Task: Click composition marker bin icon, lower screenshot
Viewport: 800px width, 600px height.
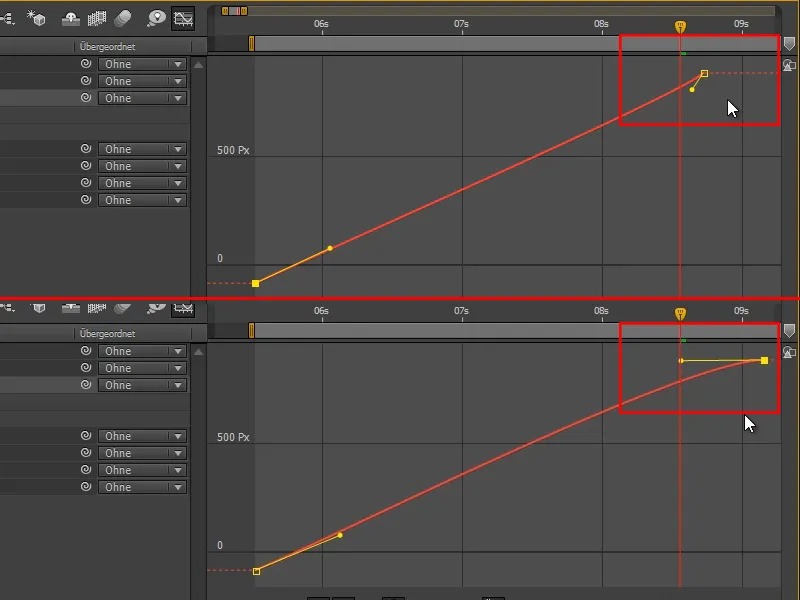Action: pos(789,331)
